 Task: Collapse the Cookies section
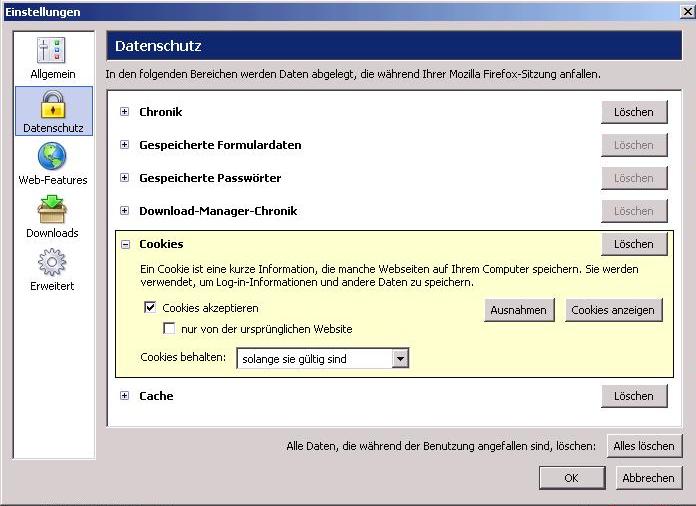(125, 244)
